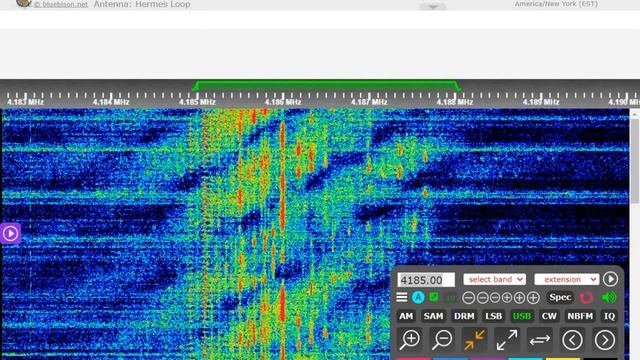This screenshot has width=640, height=360.
Task: Click the purple play button at left edge
Action: point(10,233)
